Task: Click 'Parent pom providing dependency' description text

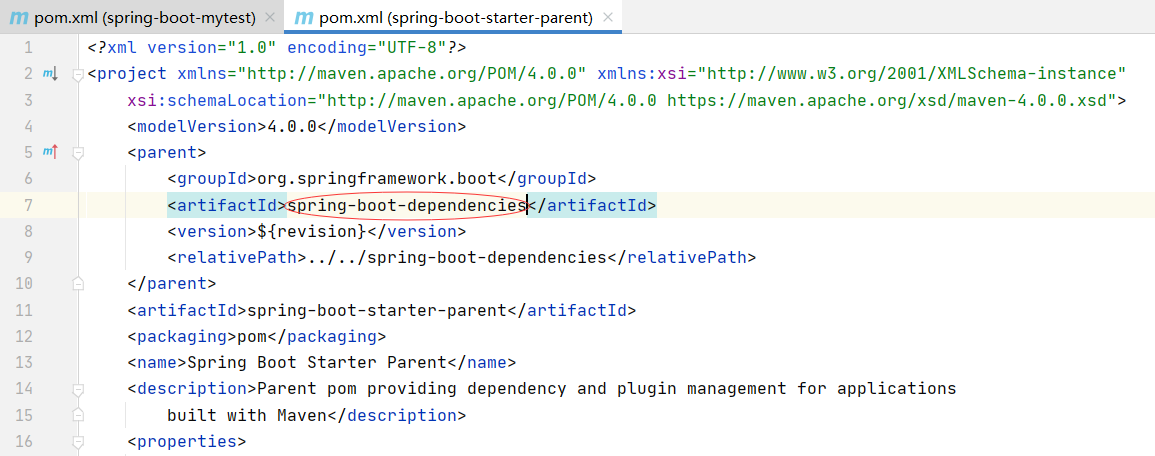Action: pos(411,389)
